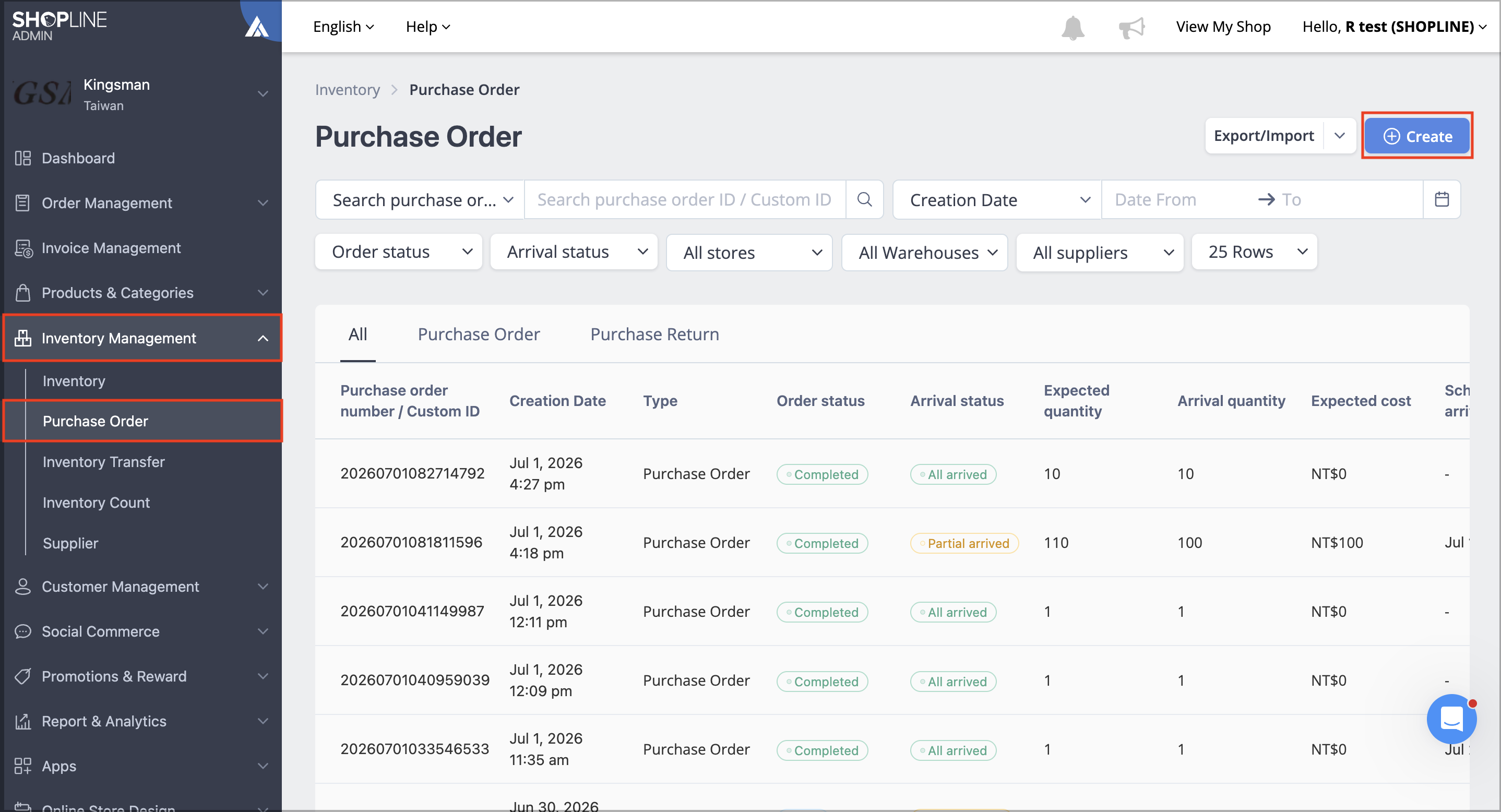Open the Creation Date filter dropdown

click(x=997, y=200)
